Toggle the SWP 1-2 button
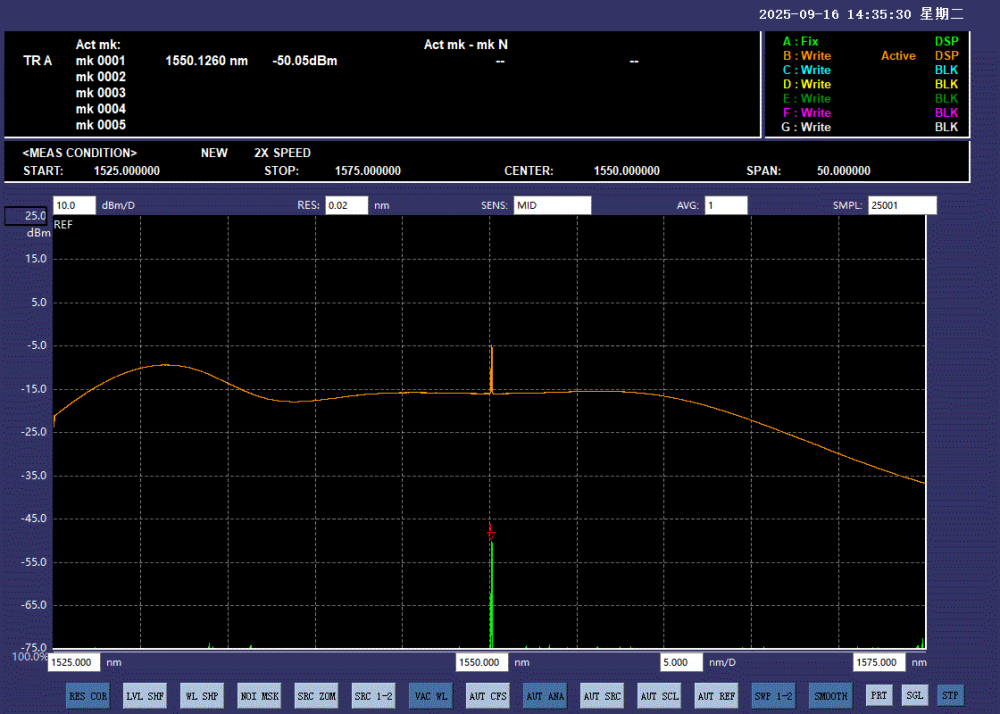 tap(774, 696)
